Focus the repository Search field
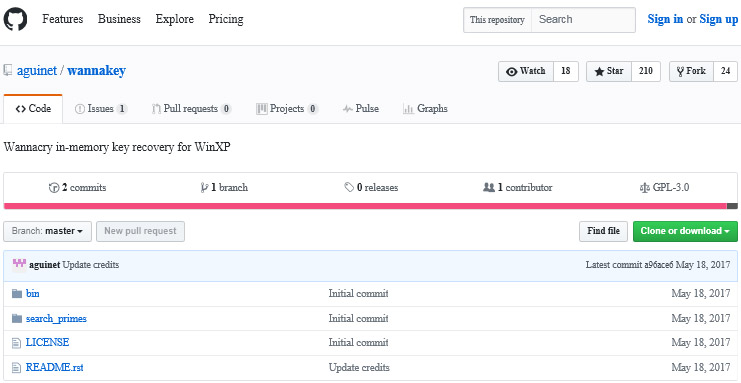 pyautogui.click(x=583, y=20)
